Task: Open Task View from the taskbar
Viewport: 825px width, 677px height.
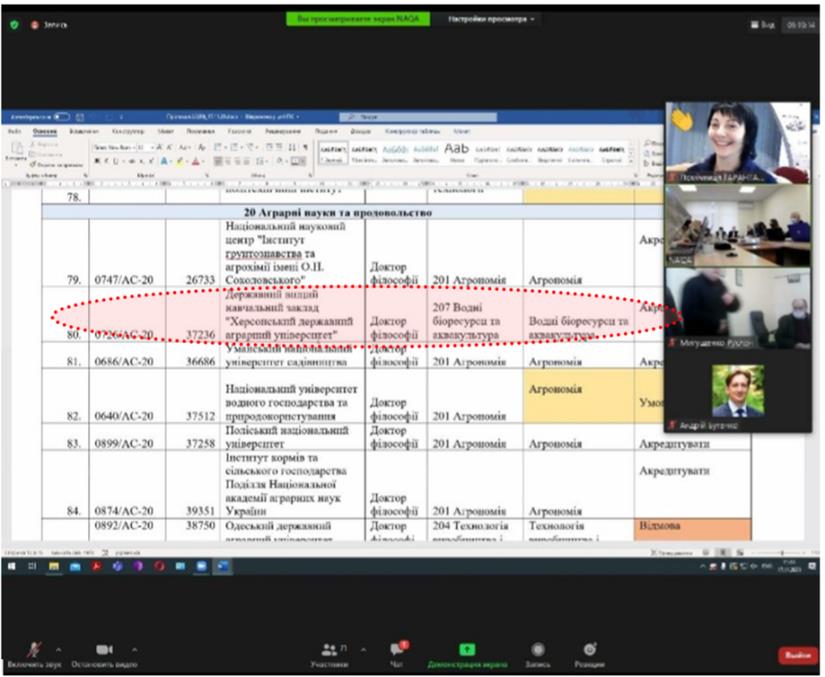Action: coord(32,567)
